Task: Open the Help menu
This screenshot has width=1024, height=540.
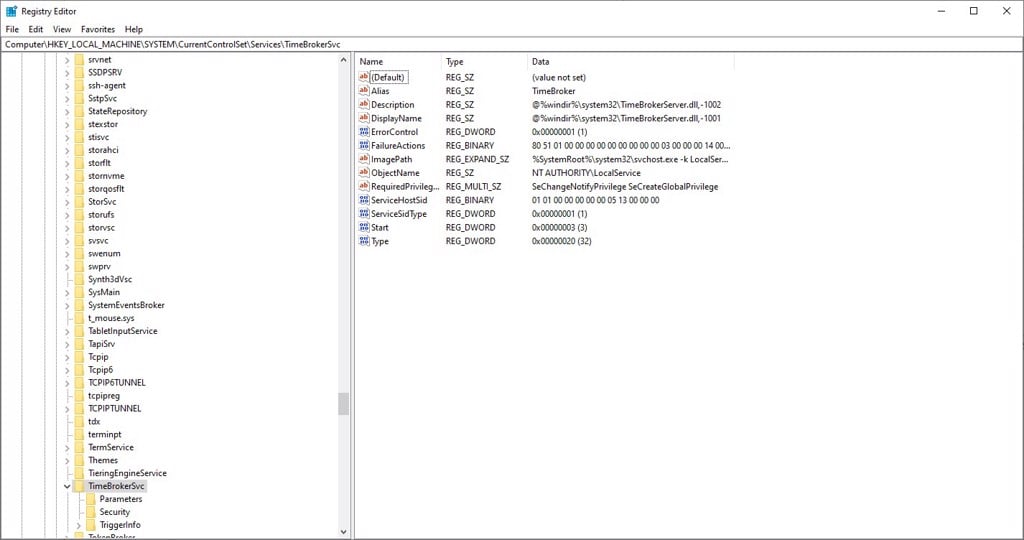Action: 134,29
